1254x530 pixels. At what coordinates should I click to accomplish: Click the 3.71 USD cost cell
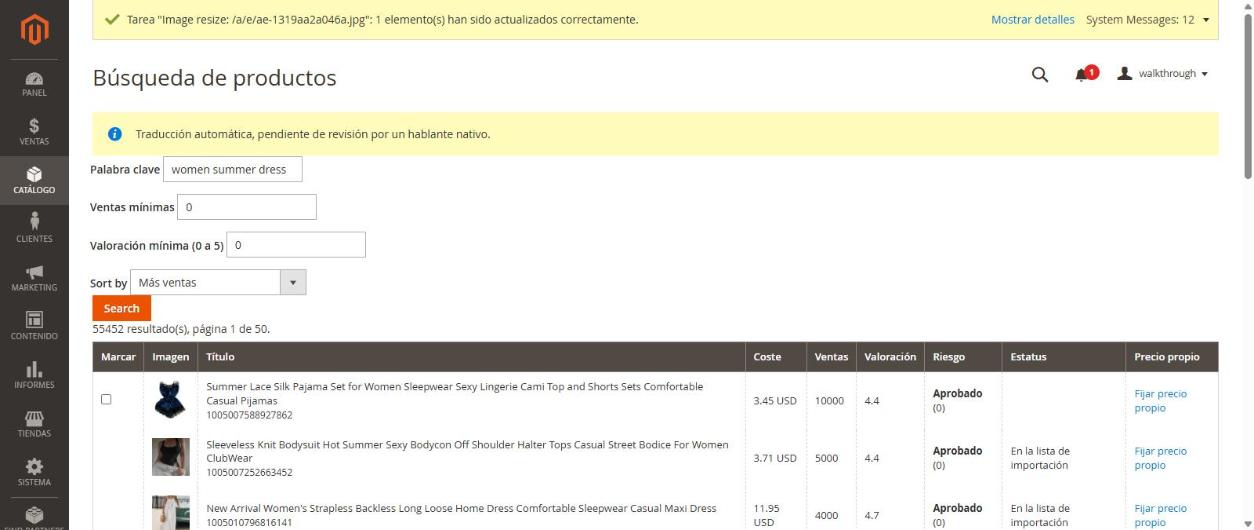(x=775, y=458)
